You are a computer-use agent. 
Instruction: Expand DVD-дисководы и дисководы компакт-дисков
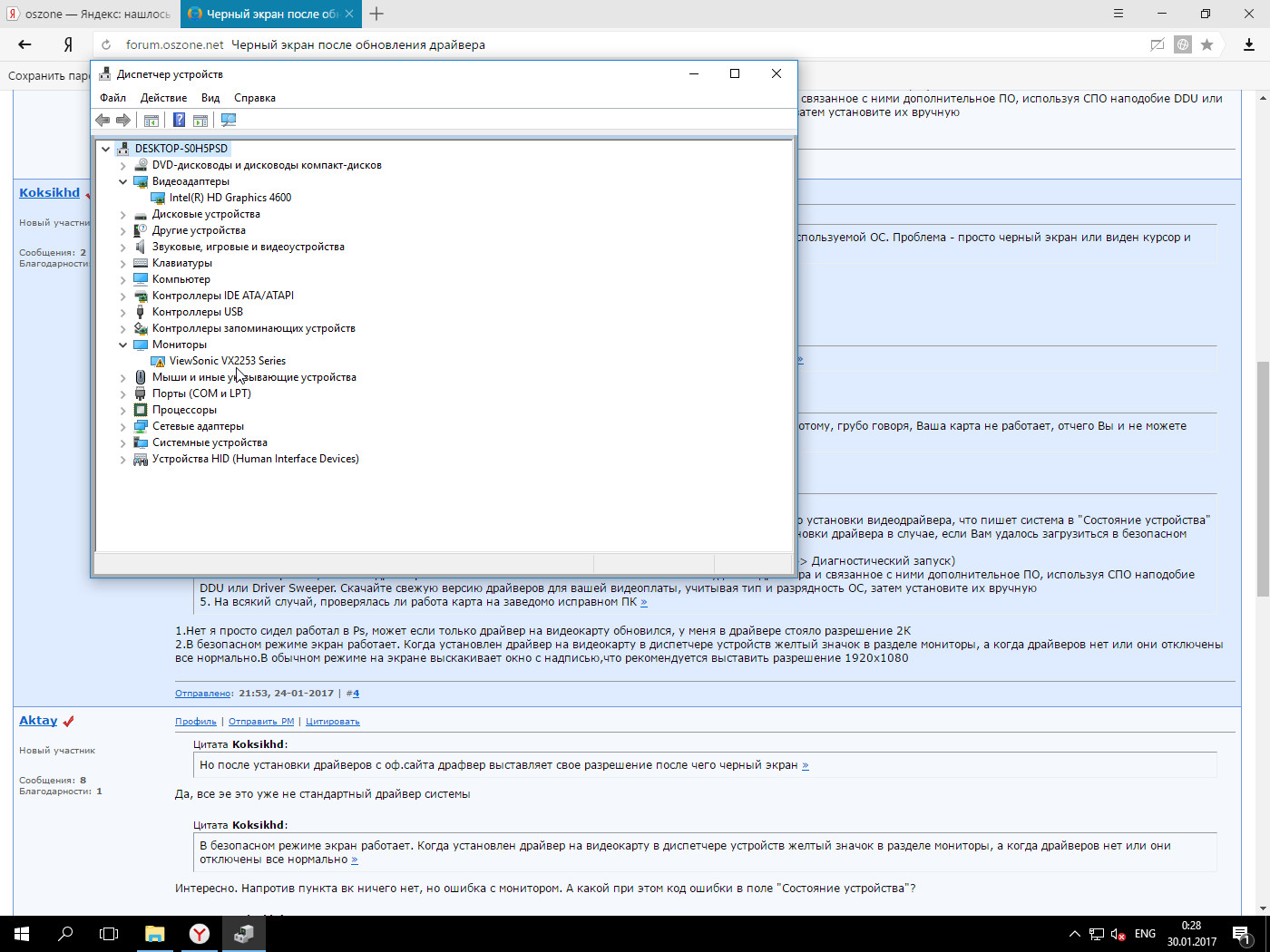click(x=123, y=165)
